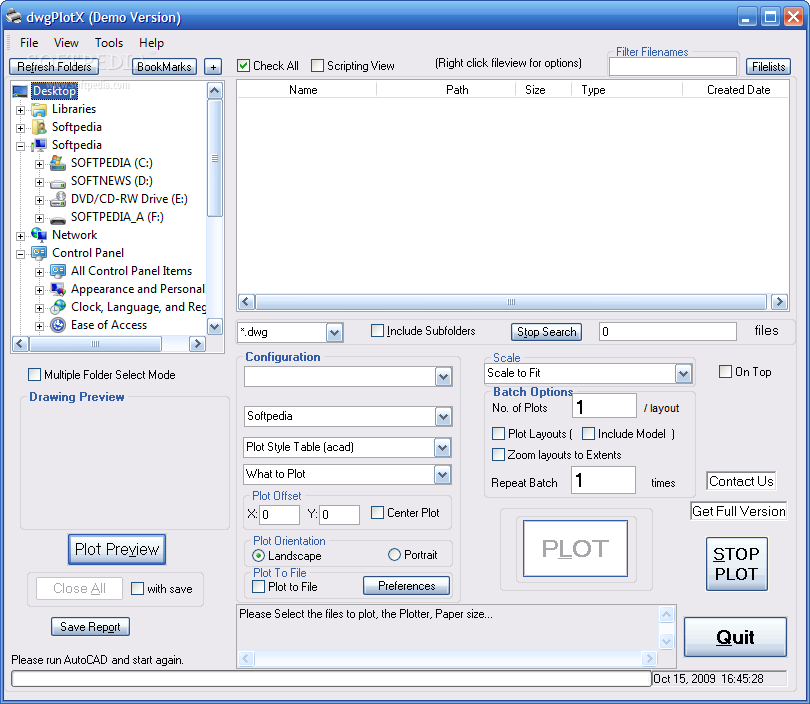Viewport: 810px width, 704px height.
Task: Click the Softpedia user folder icon
Action: tap(39, 127)
